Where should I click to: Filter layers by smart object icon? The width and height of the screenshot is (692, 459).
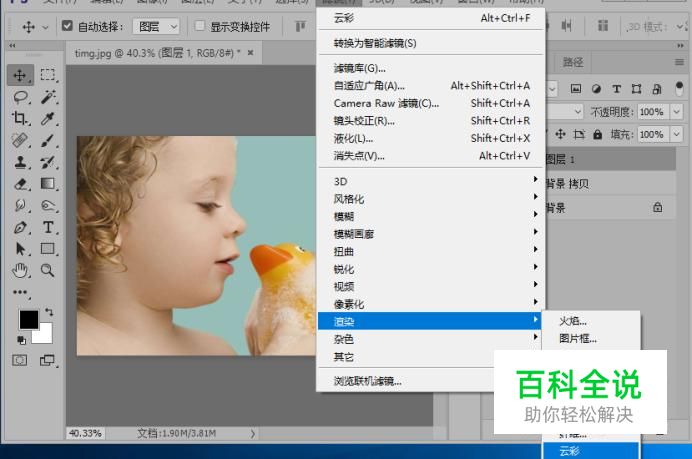[x=657, y=89]
